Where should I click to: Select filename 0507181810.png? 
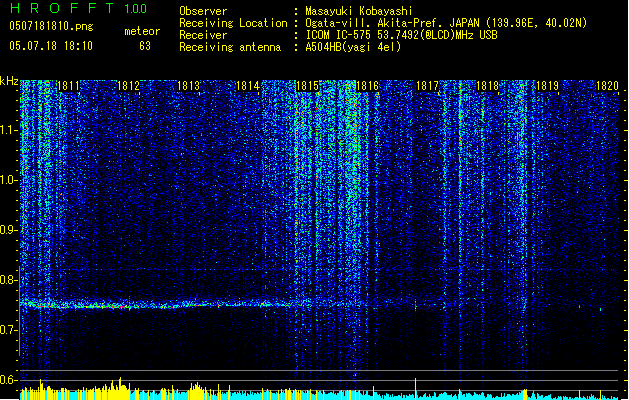pyautogui.click(x=51, y=26)
